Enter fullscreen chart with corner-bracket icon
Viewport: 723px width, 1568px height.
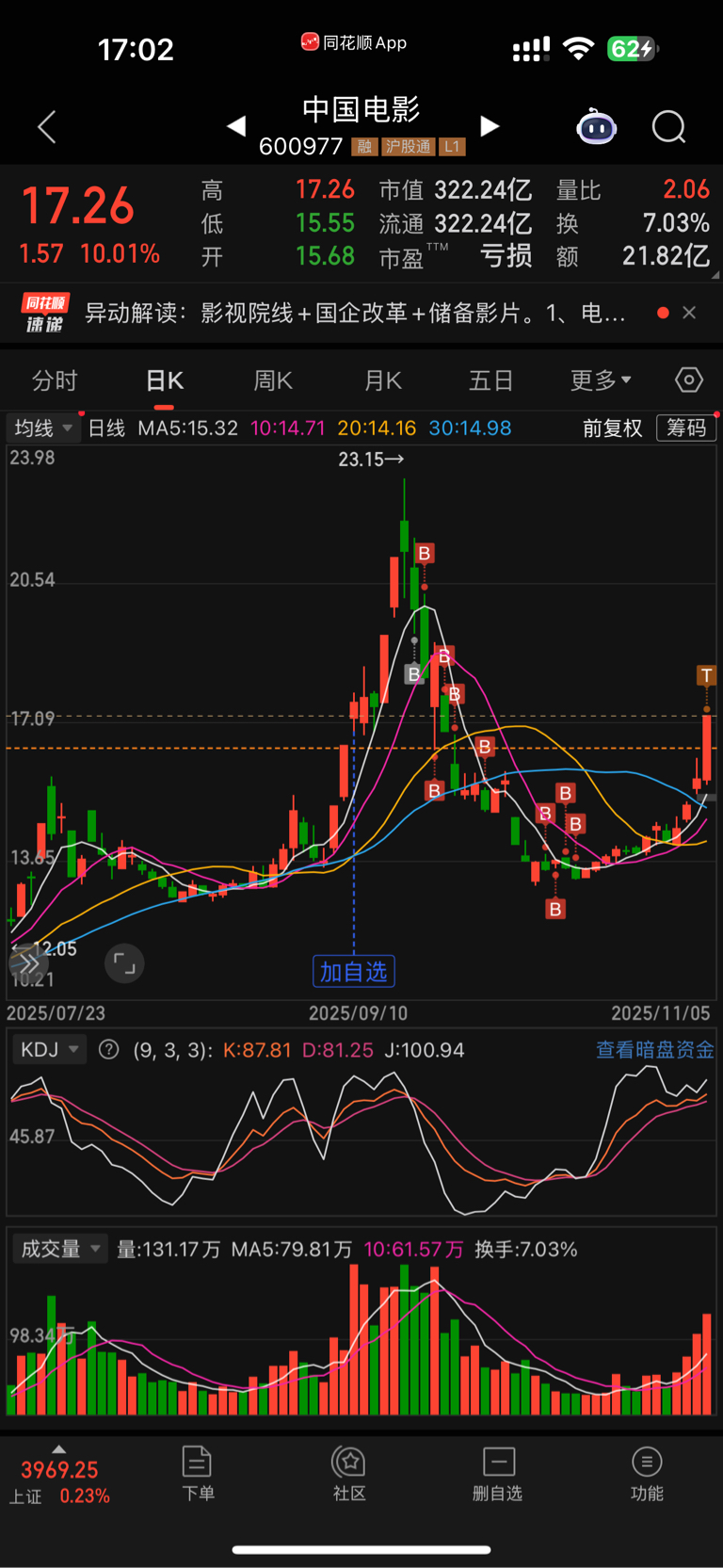coord(124,962)
